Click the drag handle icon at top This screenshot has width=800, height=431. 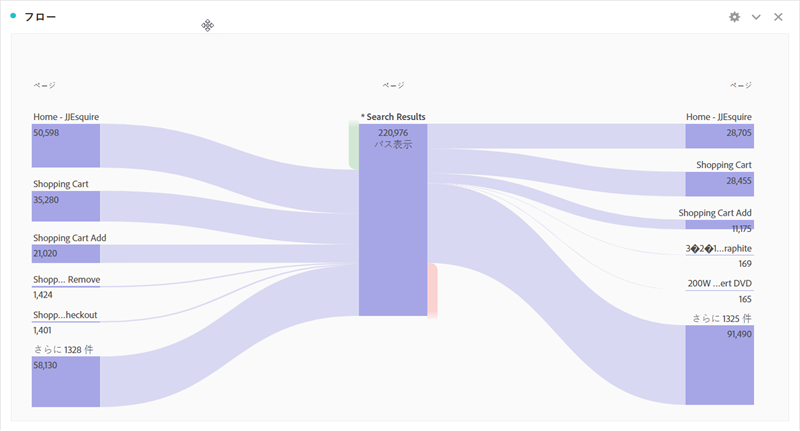tap(207, 25)
